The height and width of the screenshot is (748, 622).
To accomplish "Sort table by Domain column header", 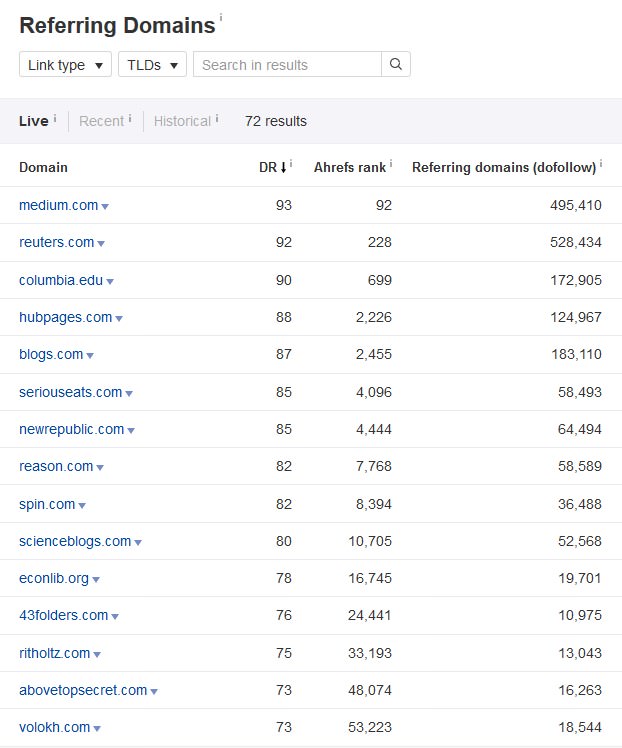I will pos(43,167).
